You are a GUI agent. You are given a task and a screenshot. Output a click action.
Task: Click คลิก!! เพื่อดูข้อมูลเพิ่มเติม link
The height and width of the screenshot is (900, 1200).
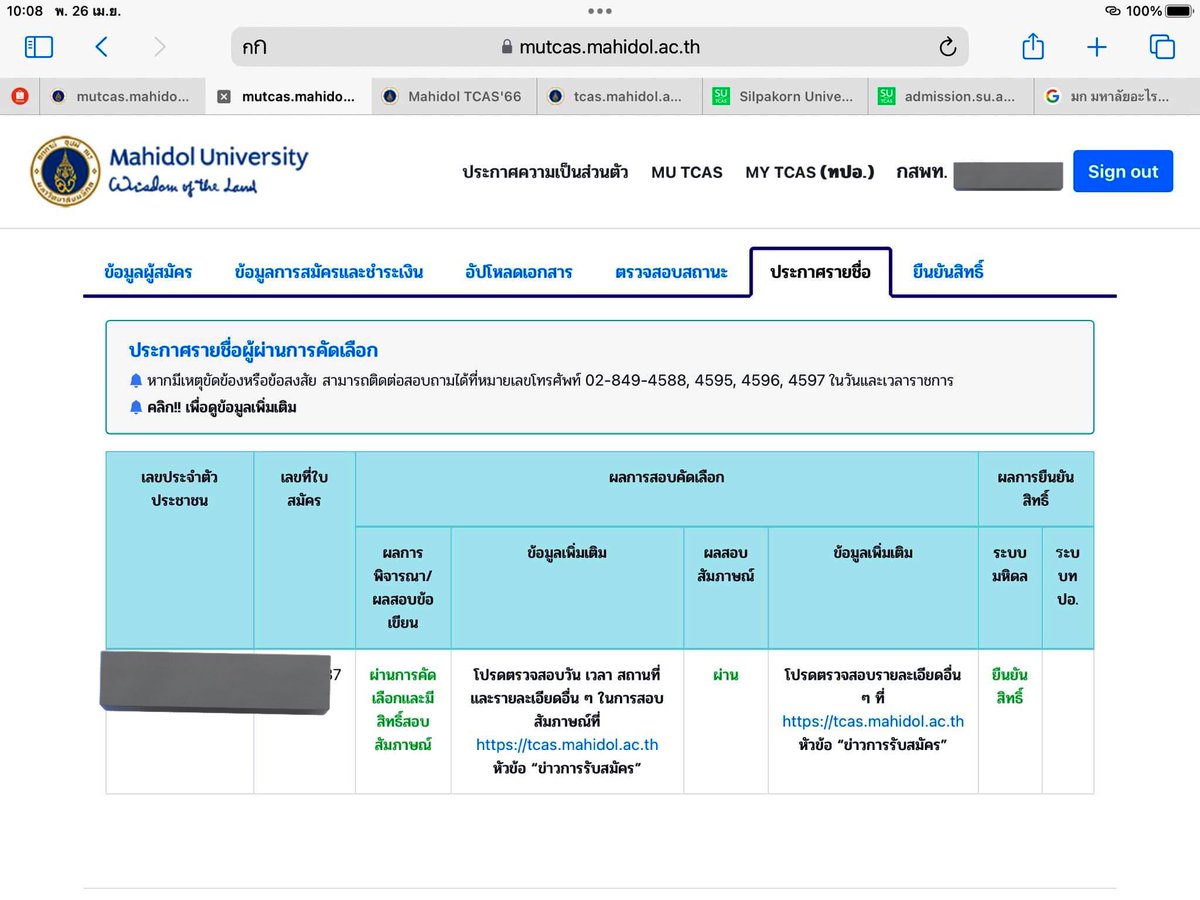pos(222,407)
